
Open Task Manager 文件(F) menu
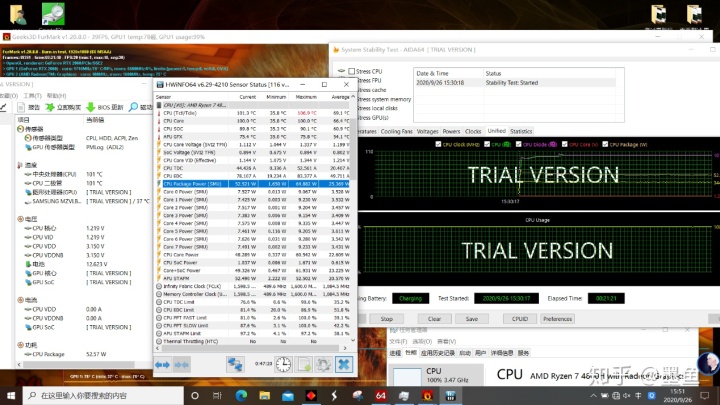pyautogui.click(x=398, y=341)
